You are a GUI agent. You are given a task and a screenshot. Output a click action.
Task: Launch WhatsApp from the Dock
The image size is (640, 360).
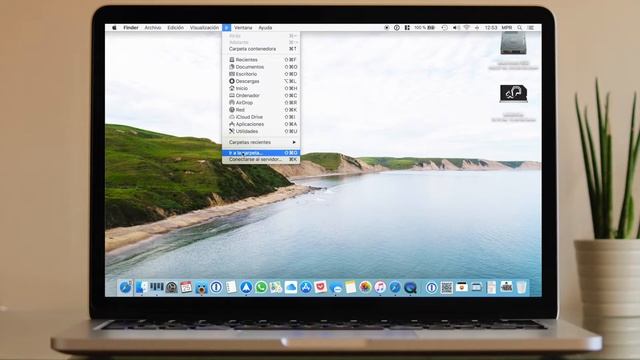(x=261, y=287)
